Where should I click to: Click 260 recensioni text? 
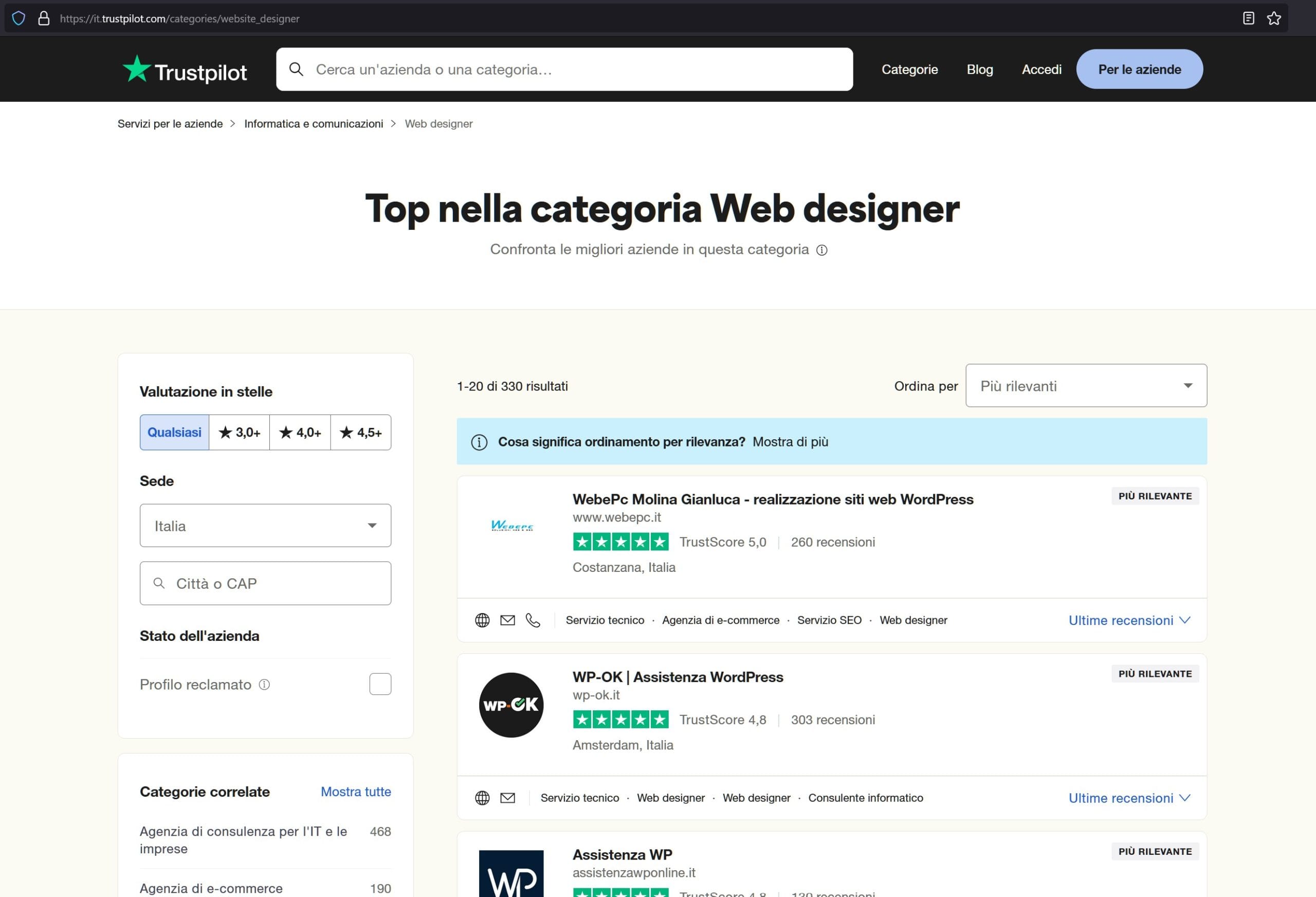(x=832, y=542)
